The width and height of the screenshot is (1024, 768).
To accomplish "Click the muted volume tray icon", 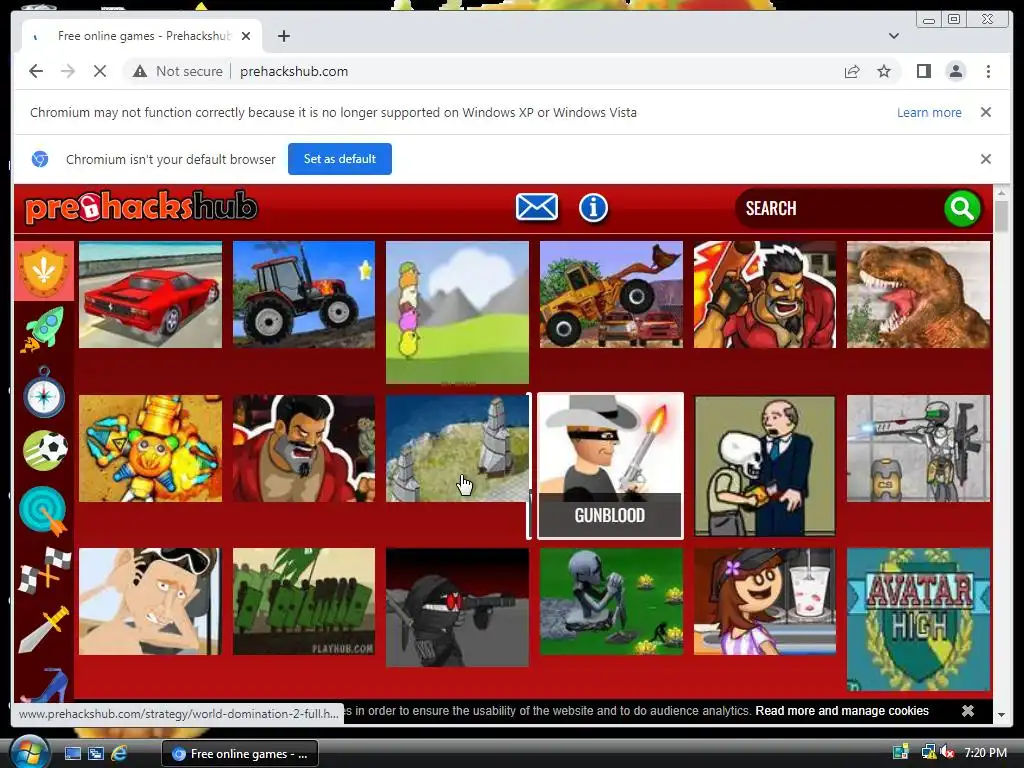I will (947, 752).
